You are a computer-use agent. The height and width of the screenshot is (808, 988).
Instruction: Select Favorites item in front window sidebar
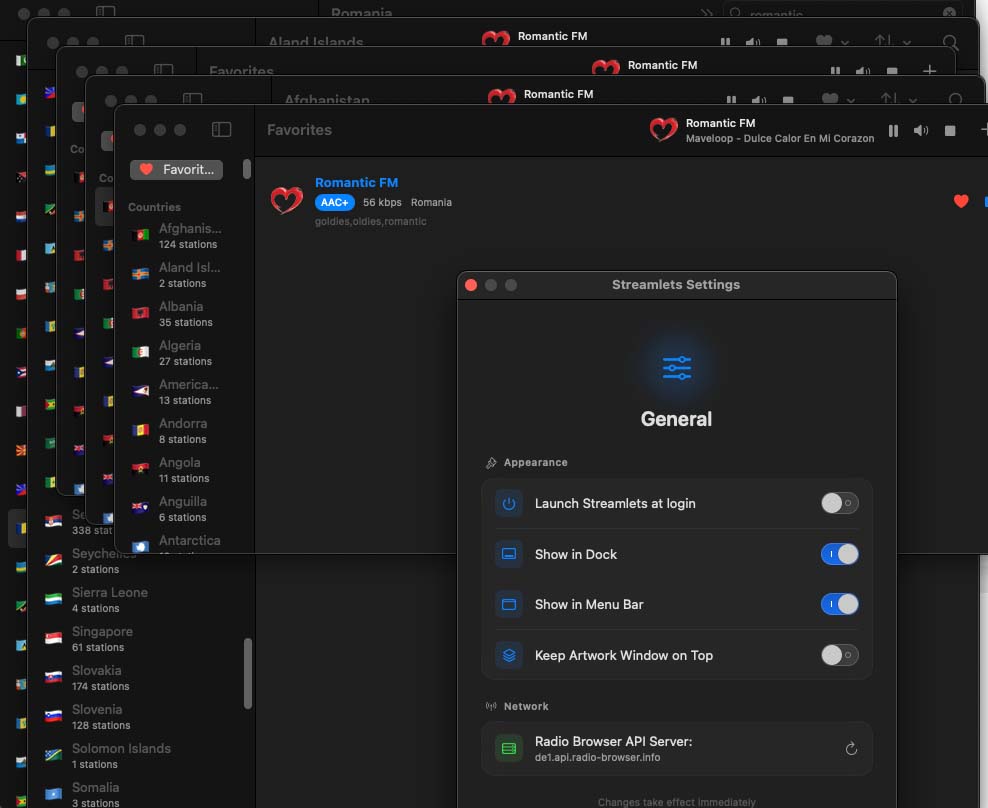click(176, 170)
